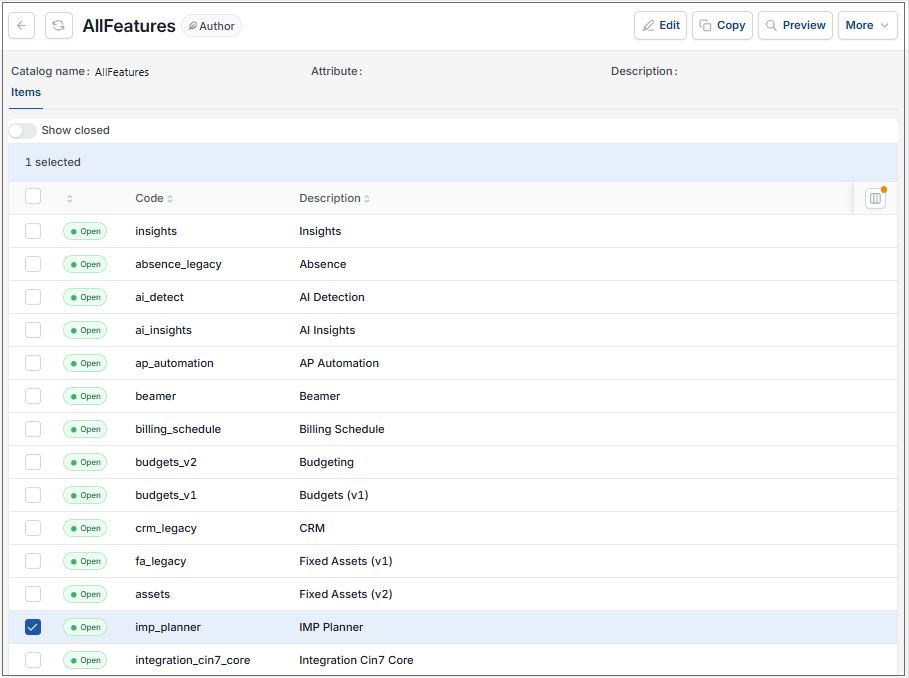The height and width of the screenshot is (678, 909).
Task: Click Open status badge for beamer
Action: coord(85,396)
